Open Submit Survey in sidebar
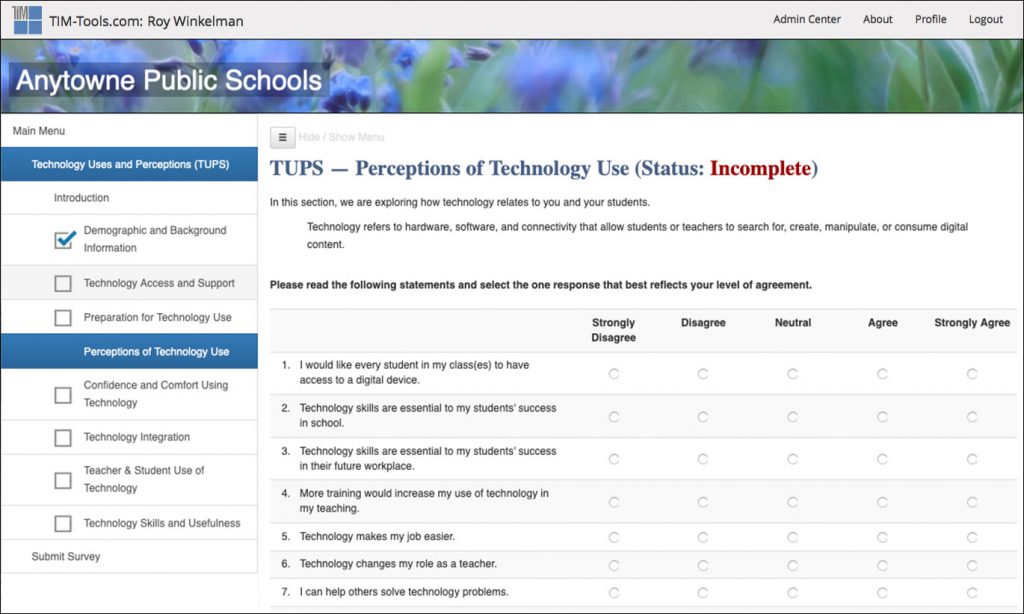1024x614 pixels. [66, 557]
